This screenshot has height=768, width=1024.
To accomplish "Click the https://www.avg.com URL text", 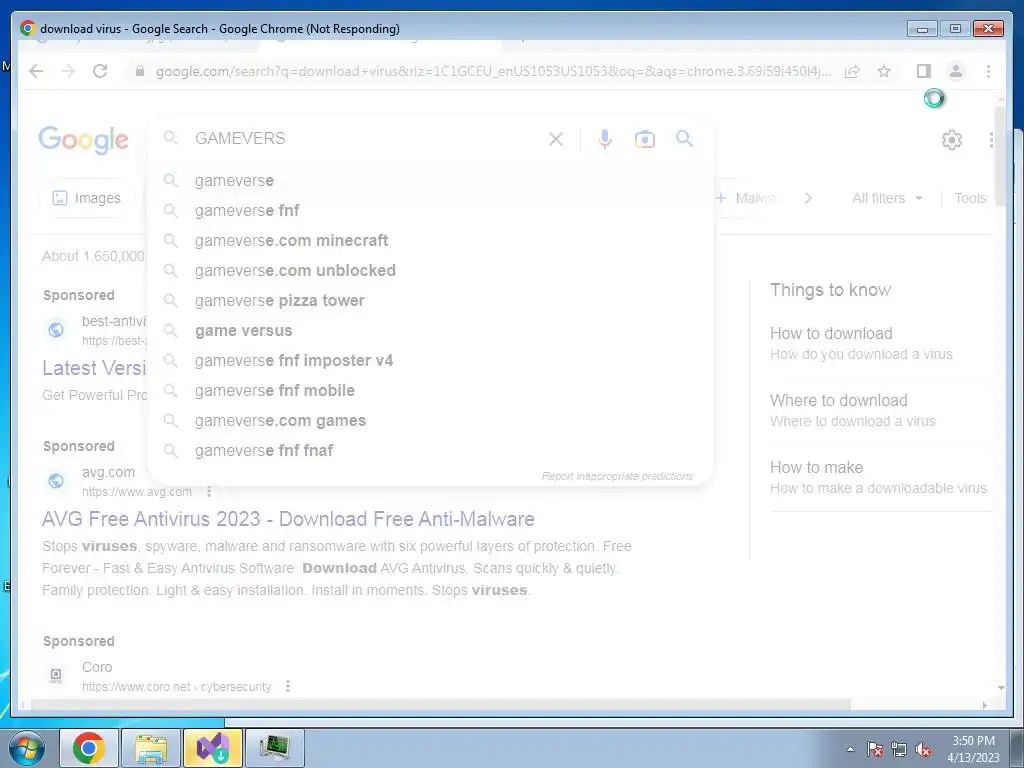I will click(137, 492).
